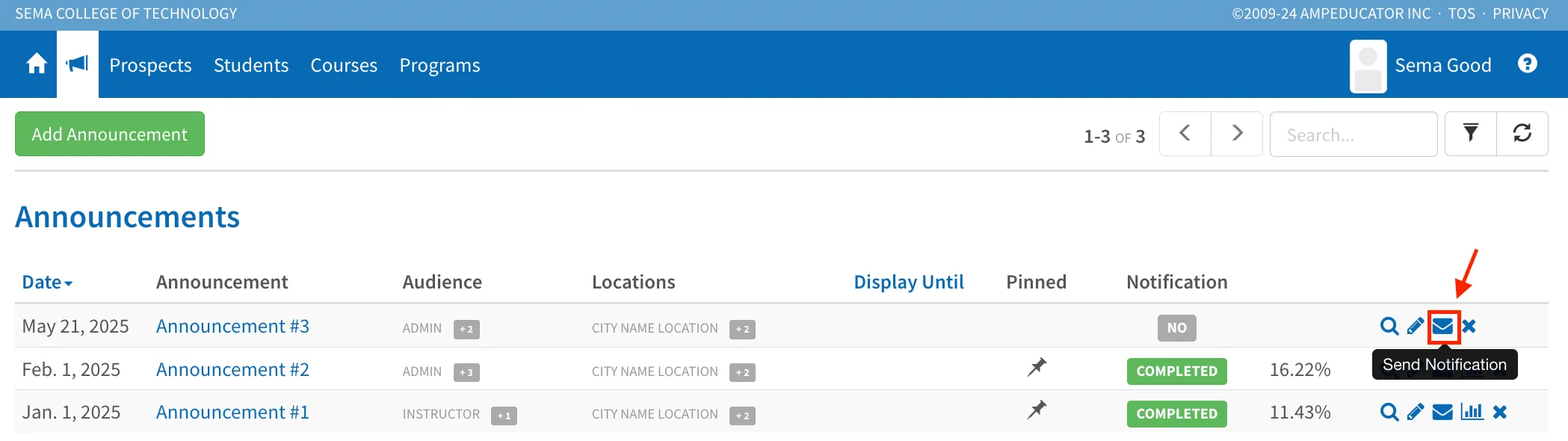Screen dimensions: 1568x441
Task: Click the pin icon on Announcement #1
Action: click(x=1037, y=410)
